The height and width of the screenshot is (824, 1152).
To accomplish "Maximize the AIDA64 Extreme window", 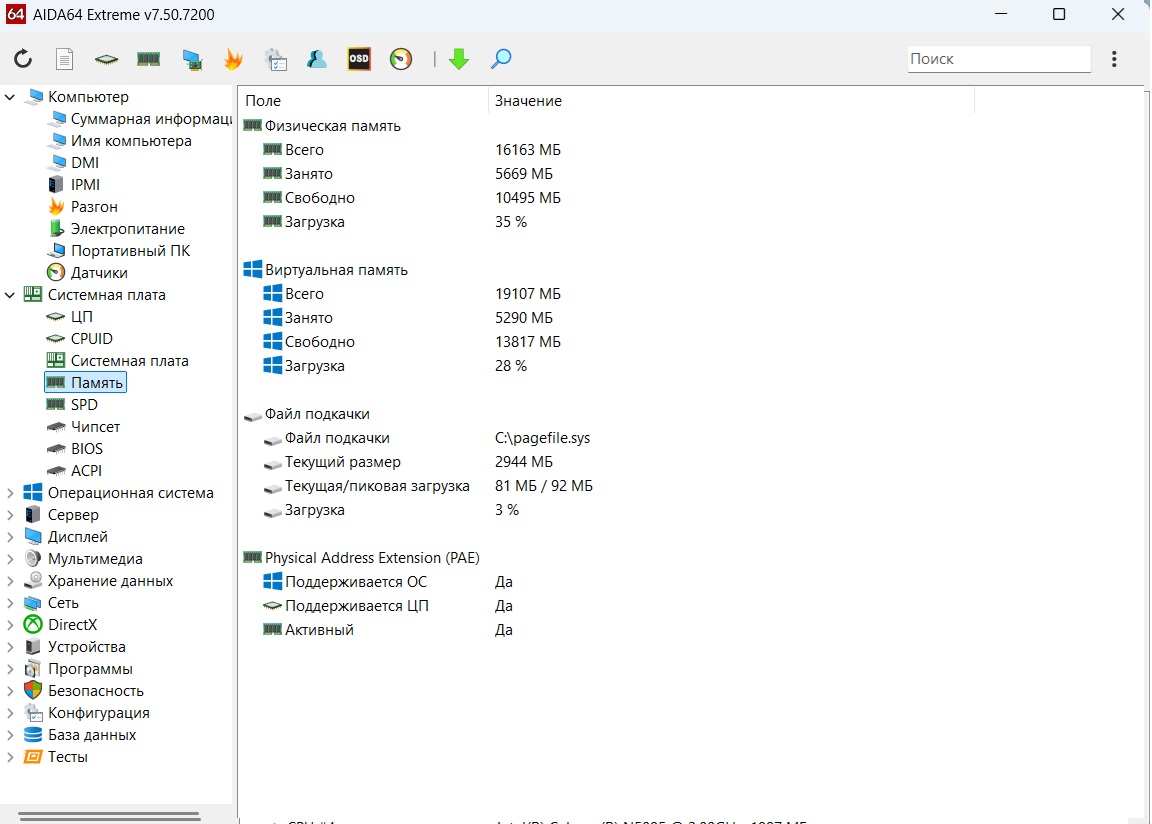I will pos(1059,14).
